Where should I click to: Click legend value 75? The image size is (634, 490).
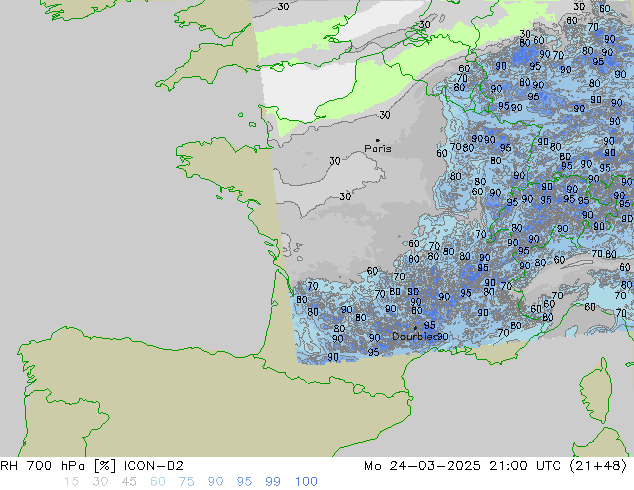(x=186, y=482)
